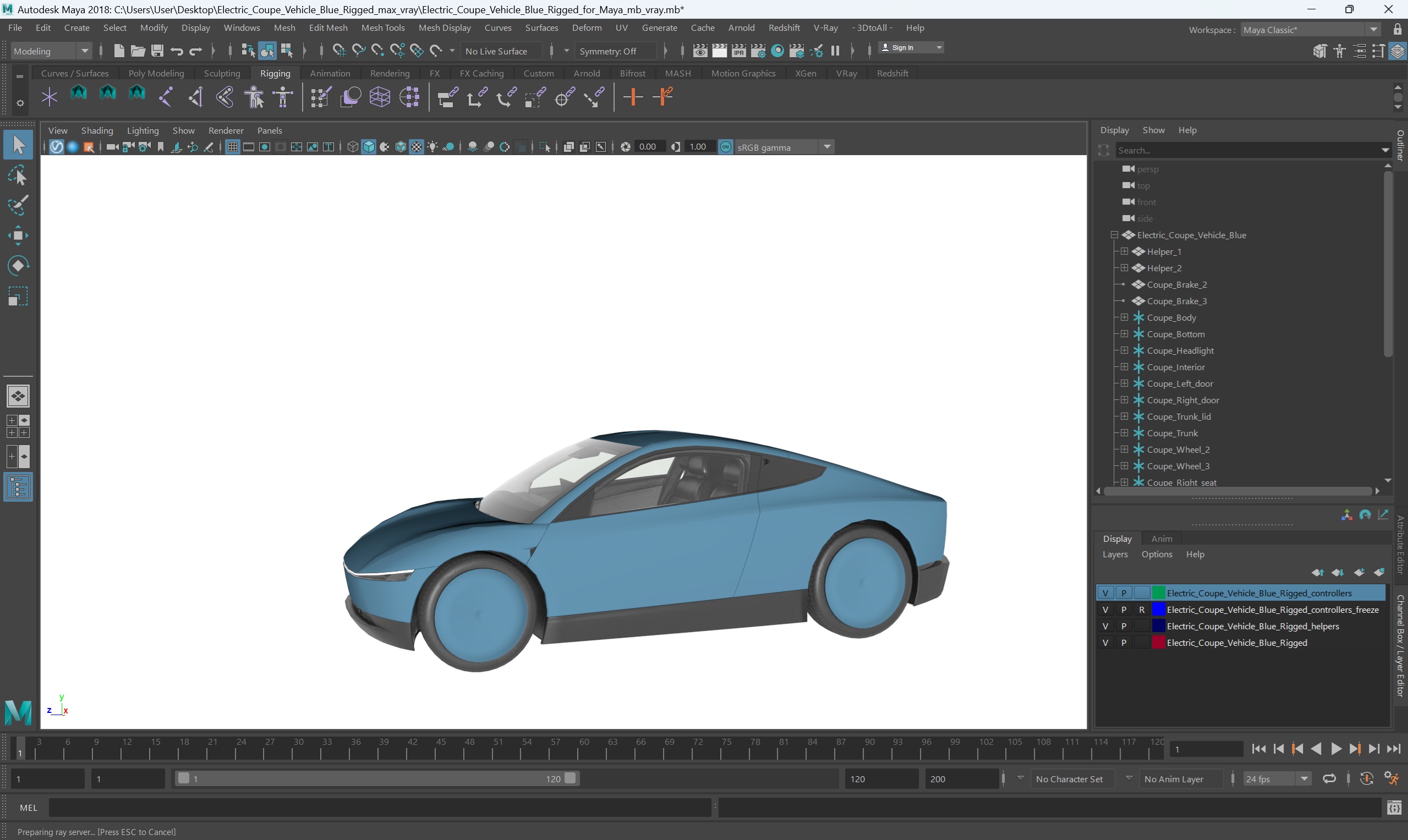Image resolution: width=1408 pixels, height=840 pixels.
Task: Toggle smooth shade all cube in viewport
Action: [369, 147]
